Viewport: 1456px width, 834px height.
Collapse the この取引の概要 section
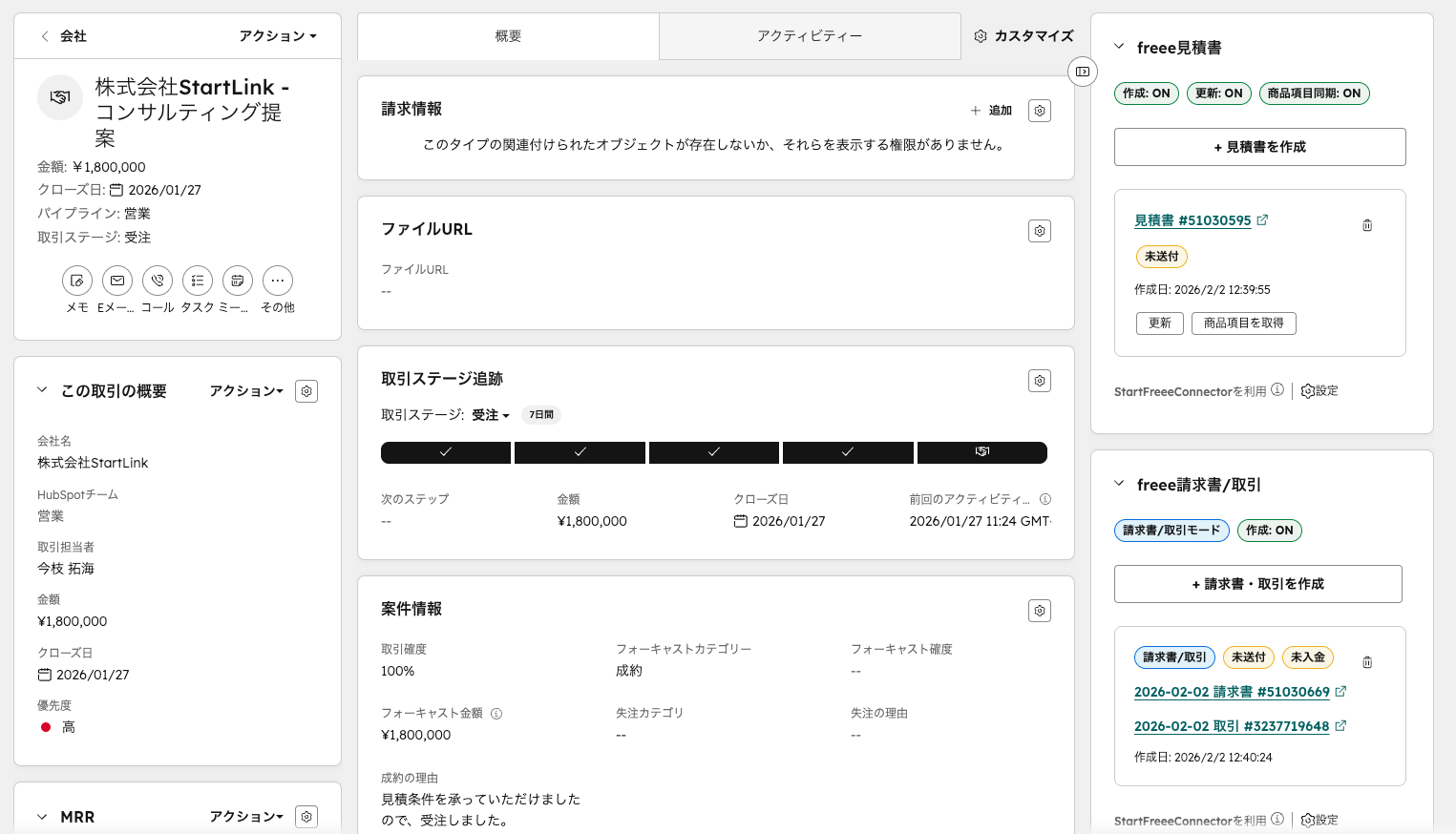42,389
